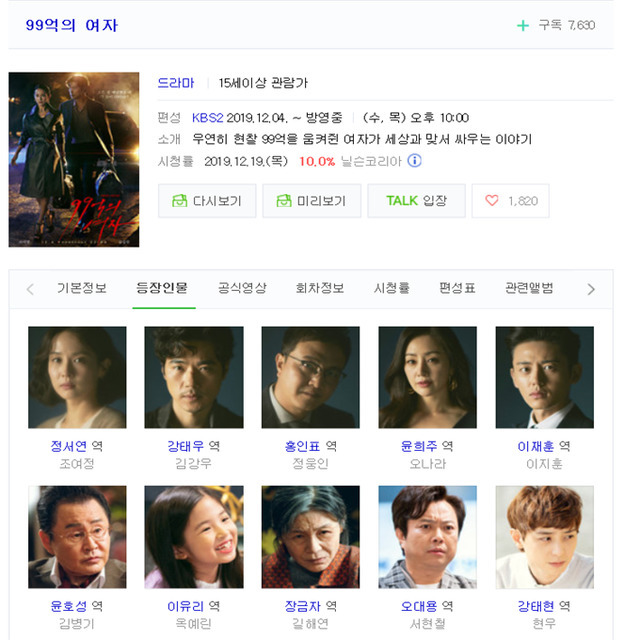Click the Nielsen Korea info icon
Image resolution: width=640 pixels, height=640 pixels.
pos(414,161)
